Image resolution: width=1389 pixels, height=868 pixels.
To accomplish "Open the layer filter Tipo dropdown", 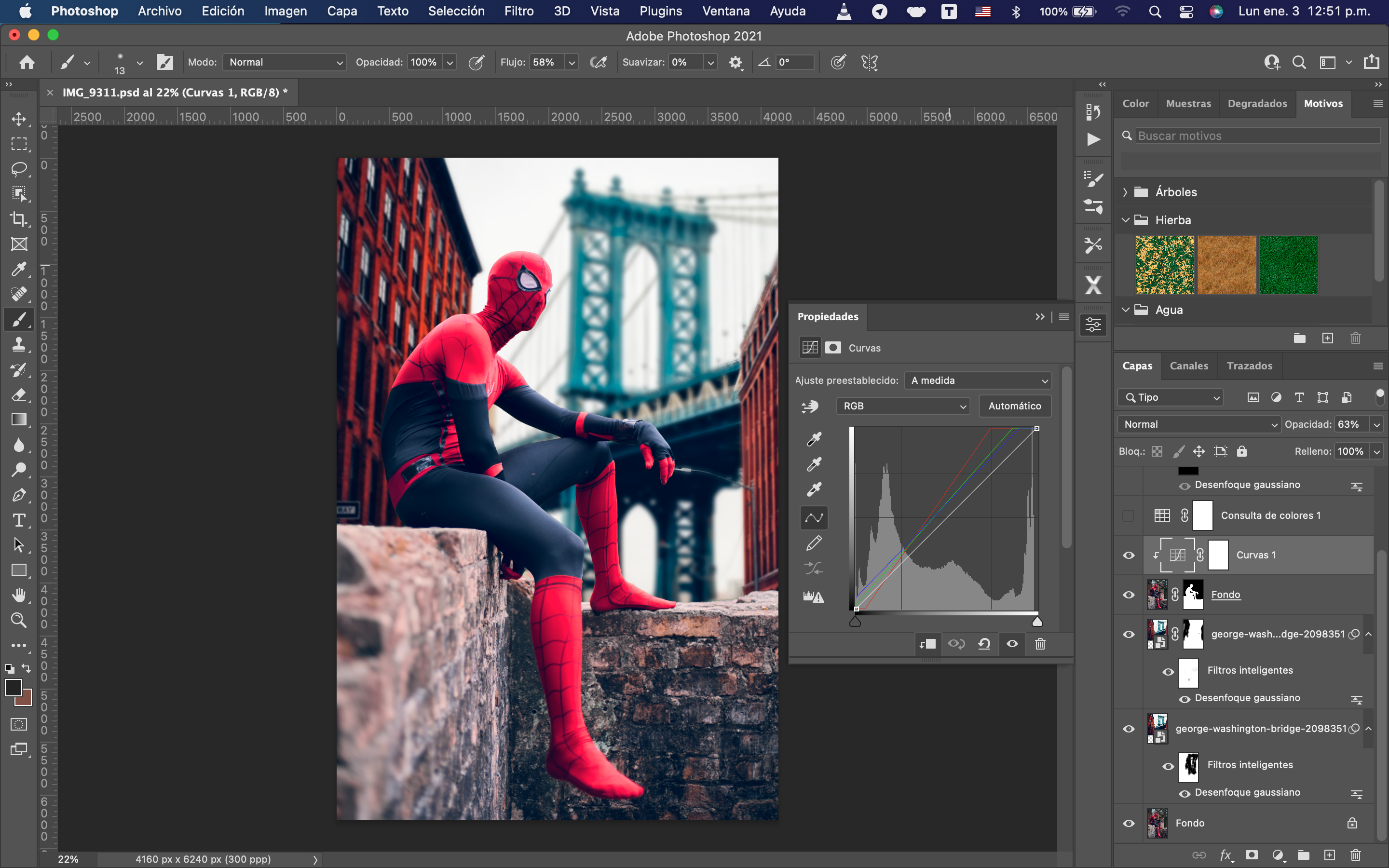I will 1171,397.
